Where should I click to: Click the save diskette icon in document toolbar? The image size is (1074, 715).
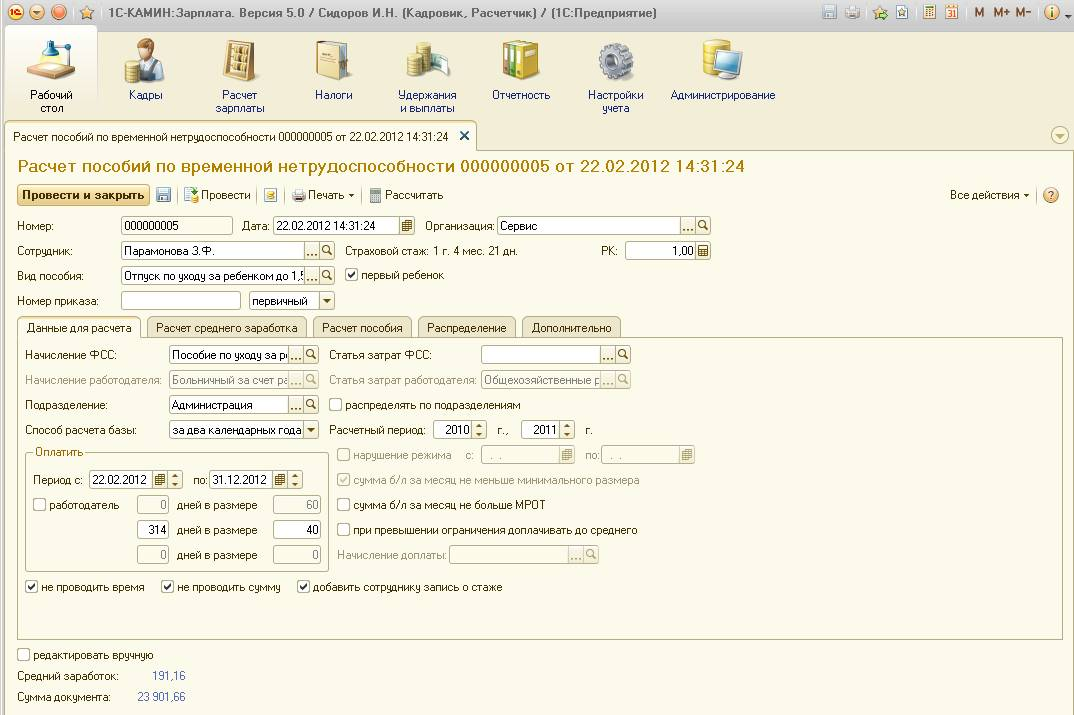163,195
